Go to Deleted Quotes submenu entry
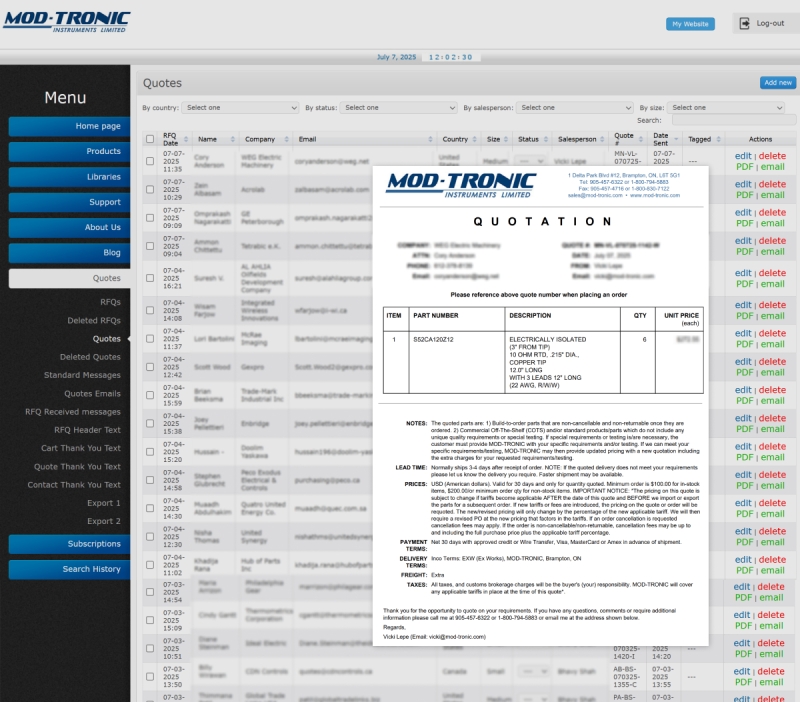Screen dimensions: 800x702 (x=90, y=357)
